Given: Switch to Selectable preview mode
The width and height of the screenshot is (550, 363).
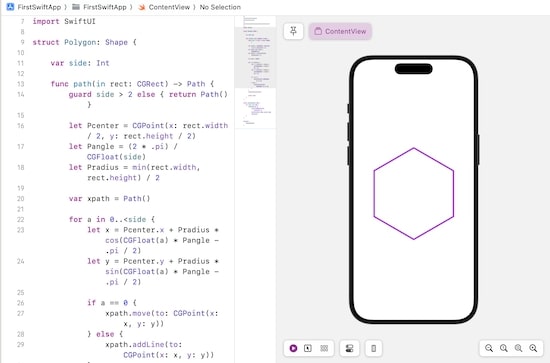Looking at the screenshot, I should click(308, 348).
